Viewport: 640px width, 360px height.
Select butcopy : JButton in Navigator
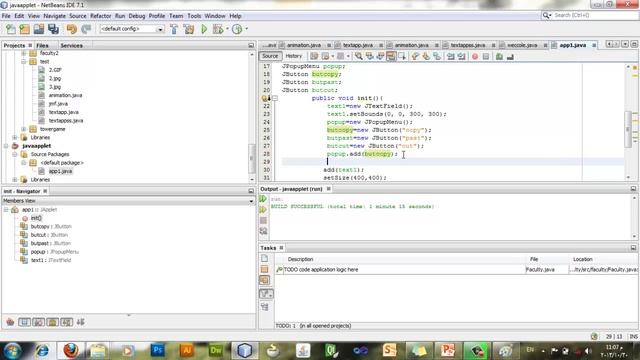(51, 227)
